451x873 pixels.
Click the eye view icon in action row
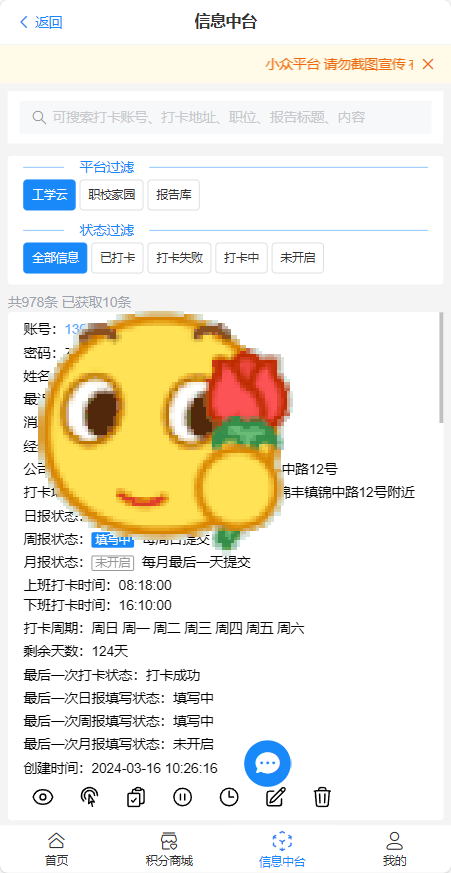[43, 797]
